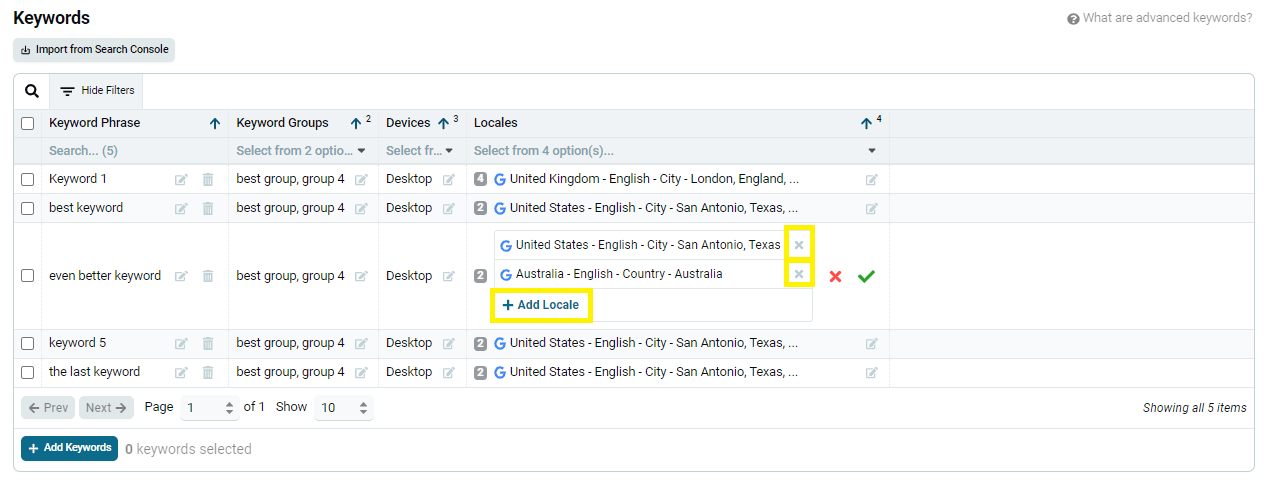This screenshot has width=1268, height=488.
Task: Confirm locale edits with green checkmark
Action: tap(866, 277)
